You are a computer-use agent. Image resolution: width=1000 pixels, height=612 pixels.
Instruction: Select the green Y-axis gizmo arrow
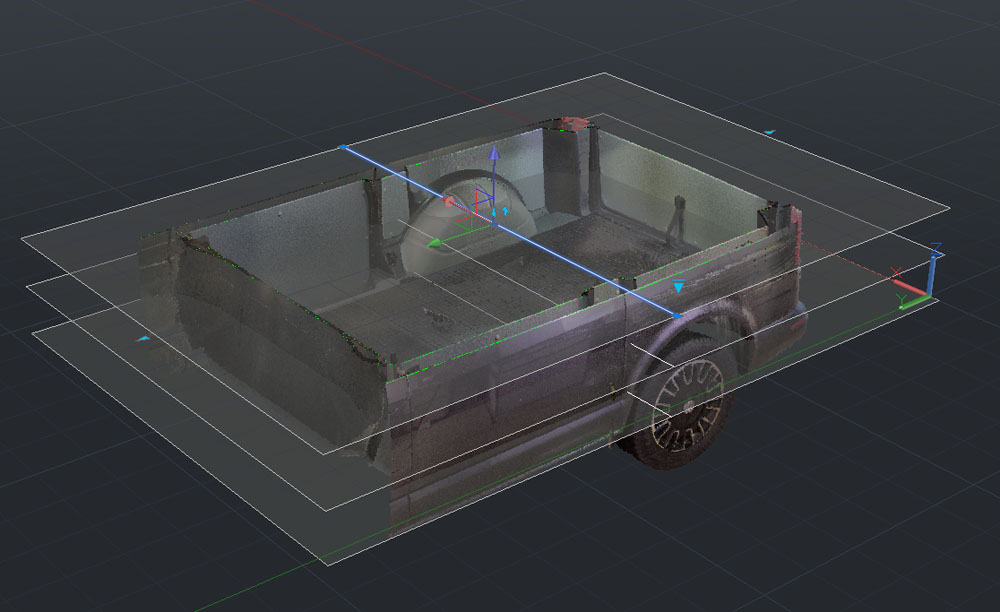434,243
